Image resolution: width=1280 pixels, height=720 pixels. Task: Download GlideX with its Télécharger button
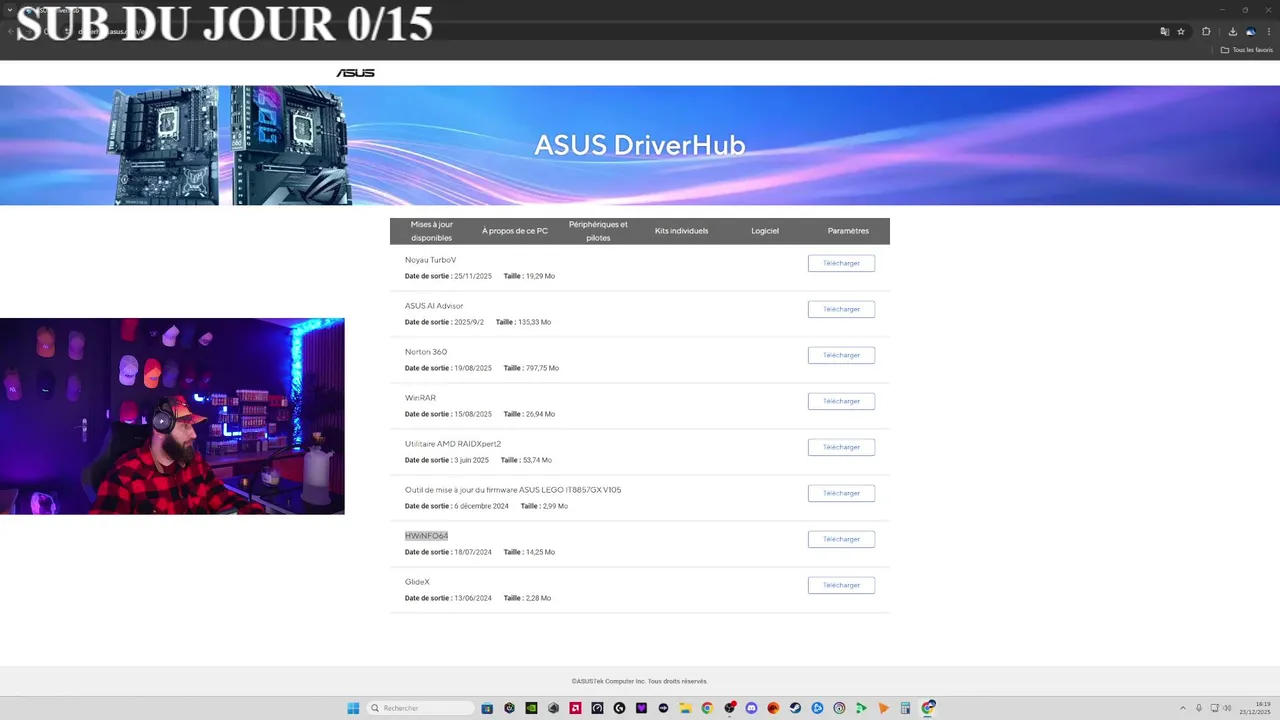pyautogui.click(x=841, y=585)
